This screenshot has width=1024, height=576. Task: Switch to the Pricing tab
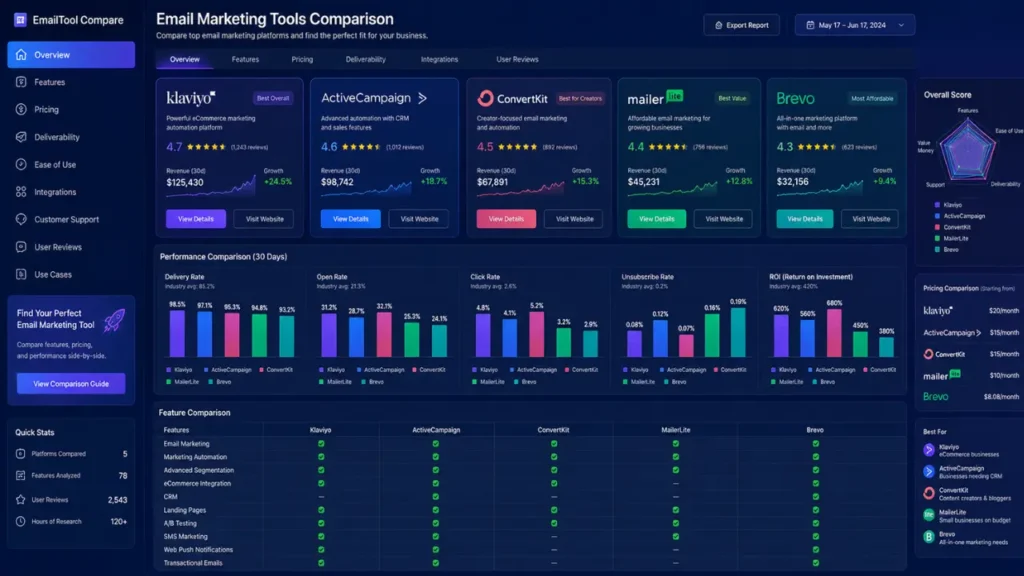pos(302,59)
